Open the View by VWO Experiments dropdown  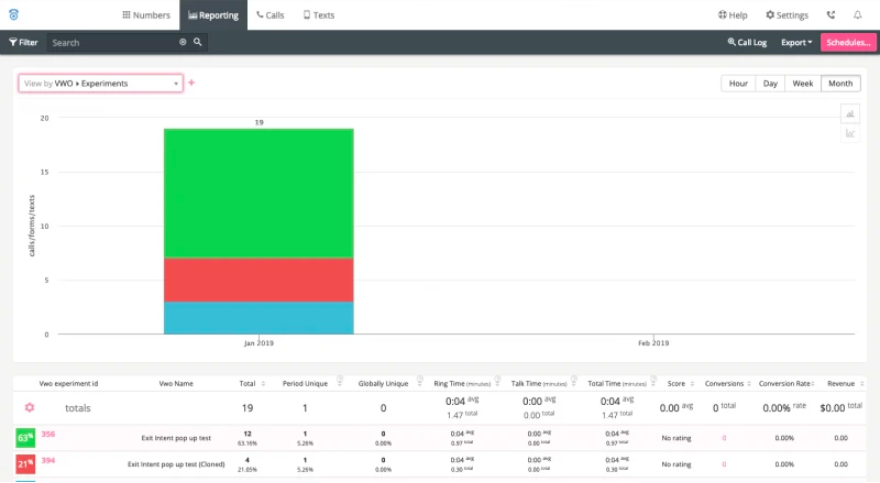(x=101, y=84)
